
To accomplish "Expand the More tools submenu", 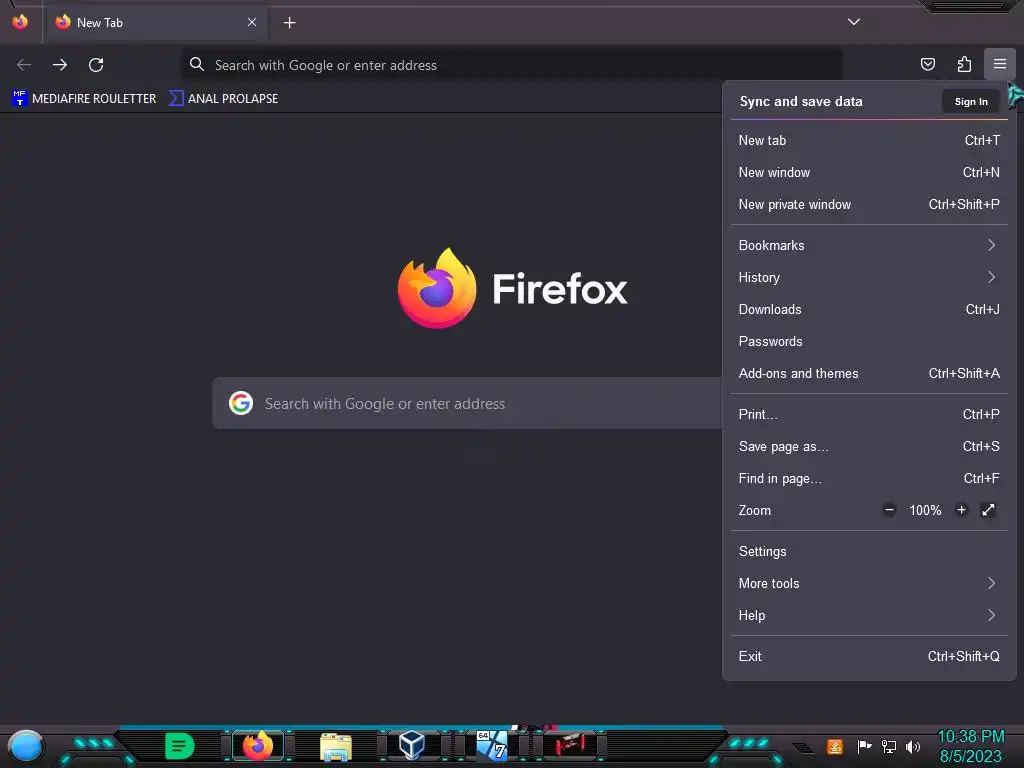I will point(869,583).
